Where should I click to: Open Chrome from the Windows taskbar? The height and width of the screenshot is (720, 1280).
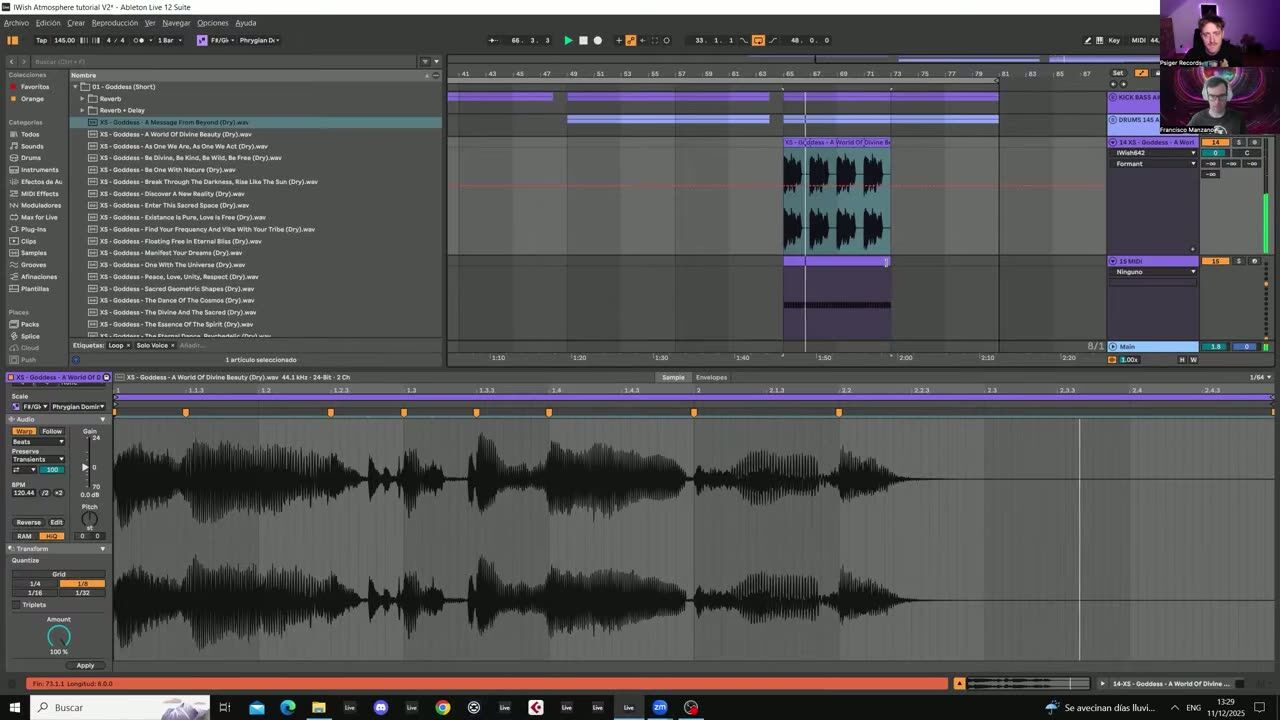click(443, 707)
